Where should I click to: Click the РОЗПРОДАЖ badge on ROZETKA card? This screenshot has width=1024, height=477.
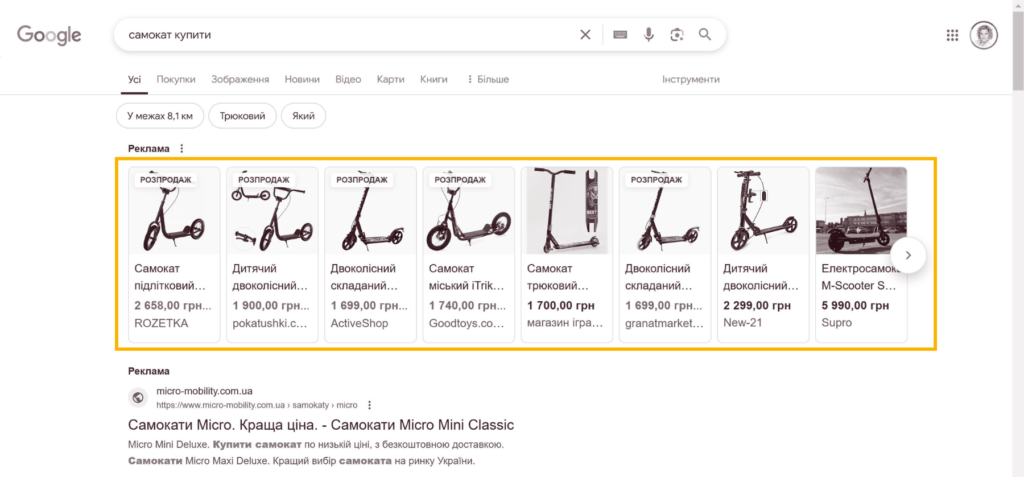point(166,180)
